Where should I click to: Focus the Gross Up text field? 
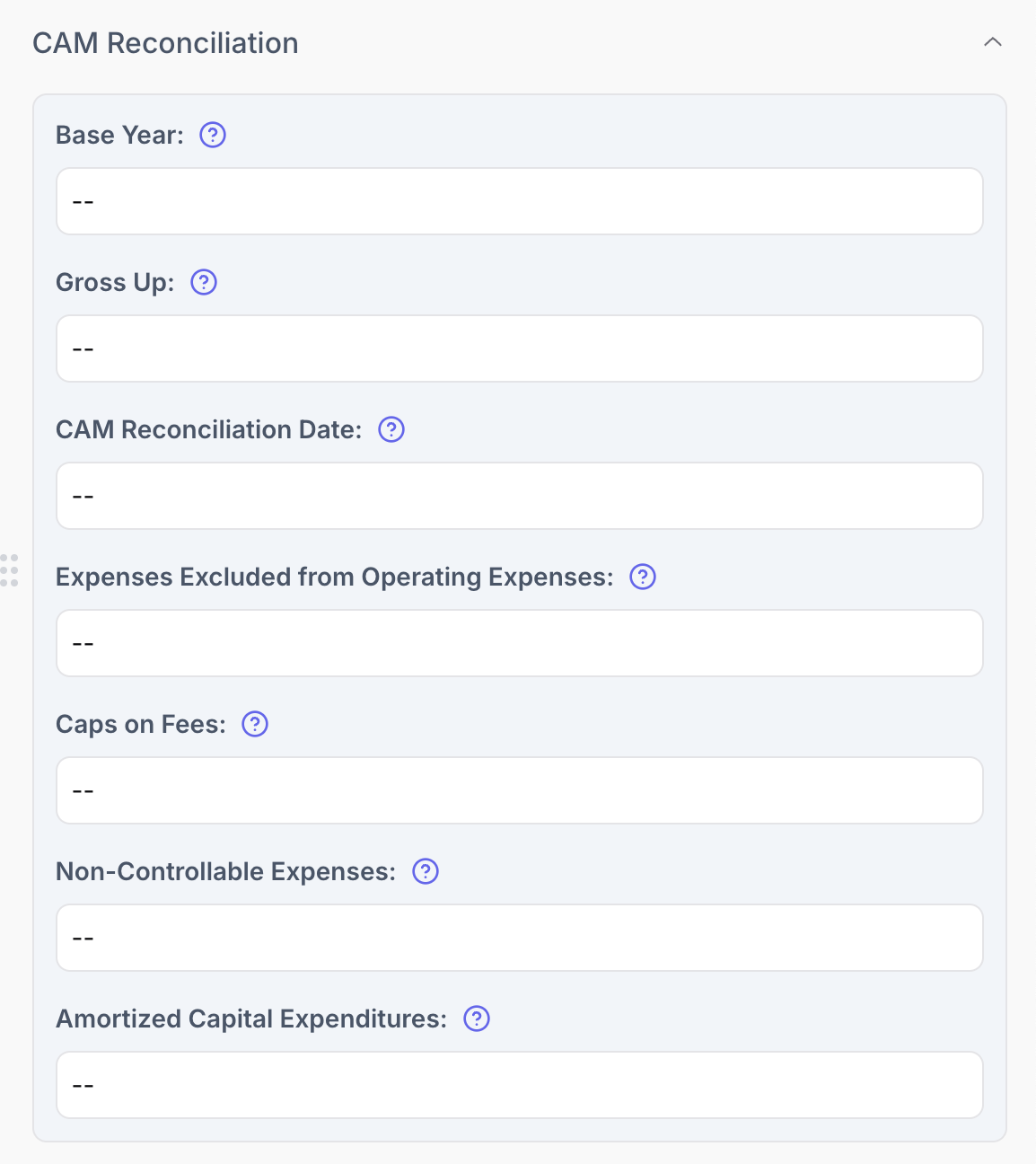(519, 348)
